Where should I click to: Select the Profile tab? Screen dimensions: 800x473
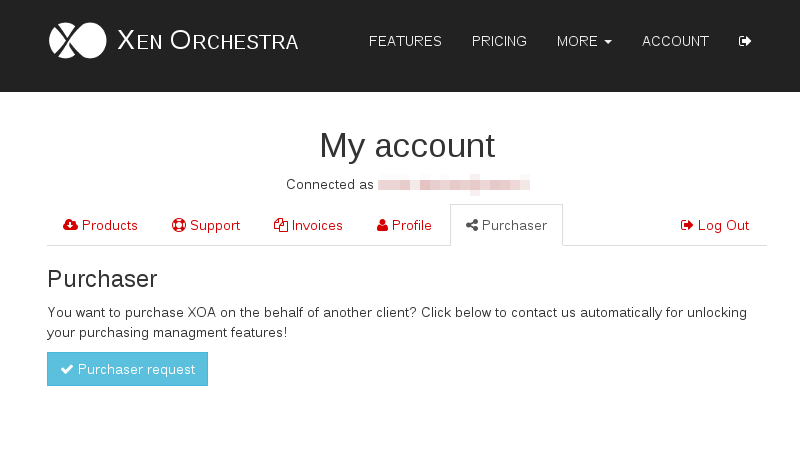point(404,225)
